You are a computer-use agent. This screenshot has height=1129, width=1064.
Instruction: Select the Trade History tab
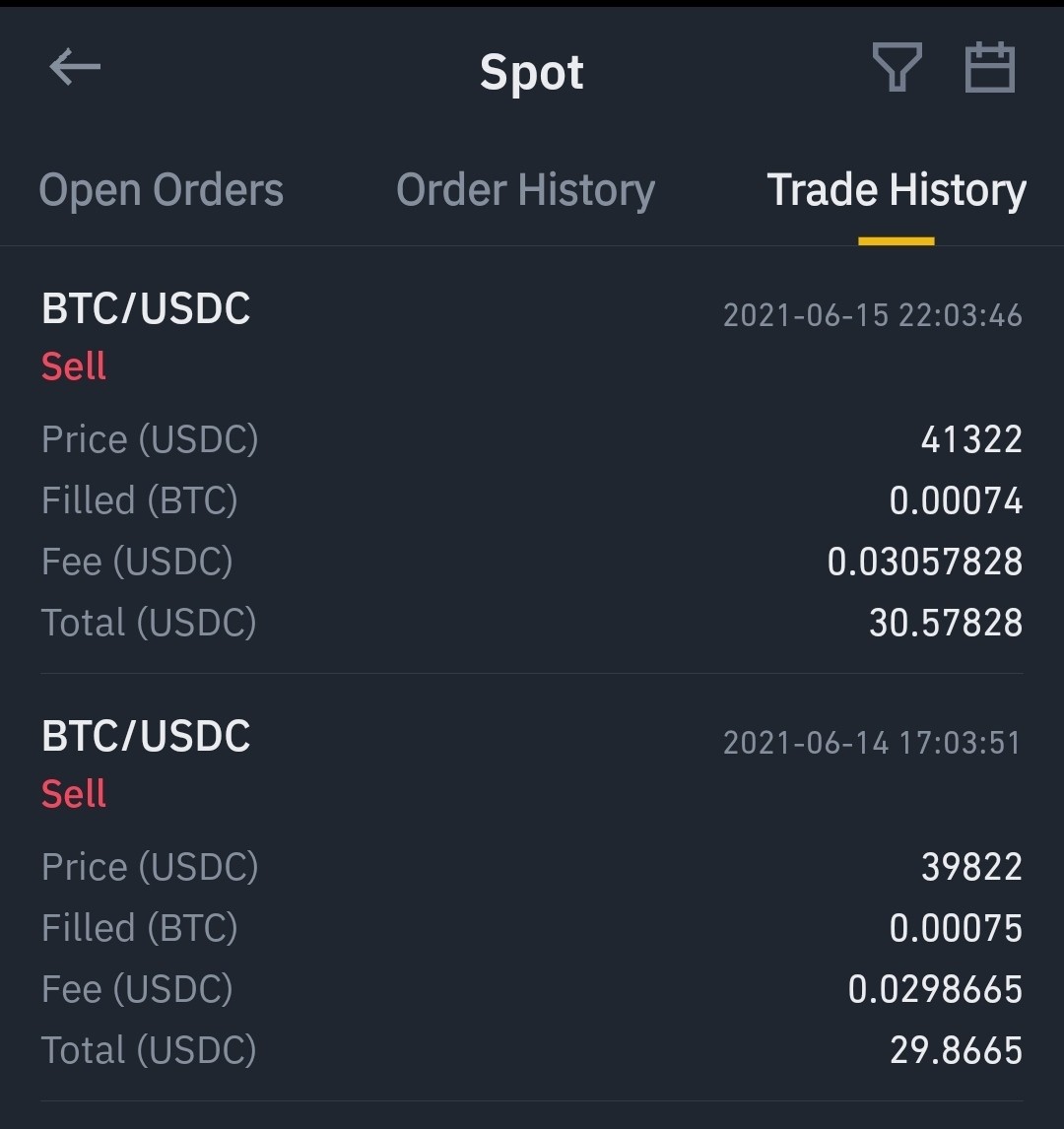(897, 190)
